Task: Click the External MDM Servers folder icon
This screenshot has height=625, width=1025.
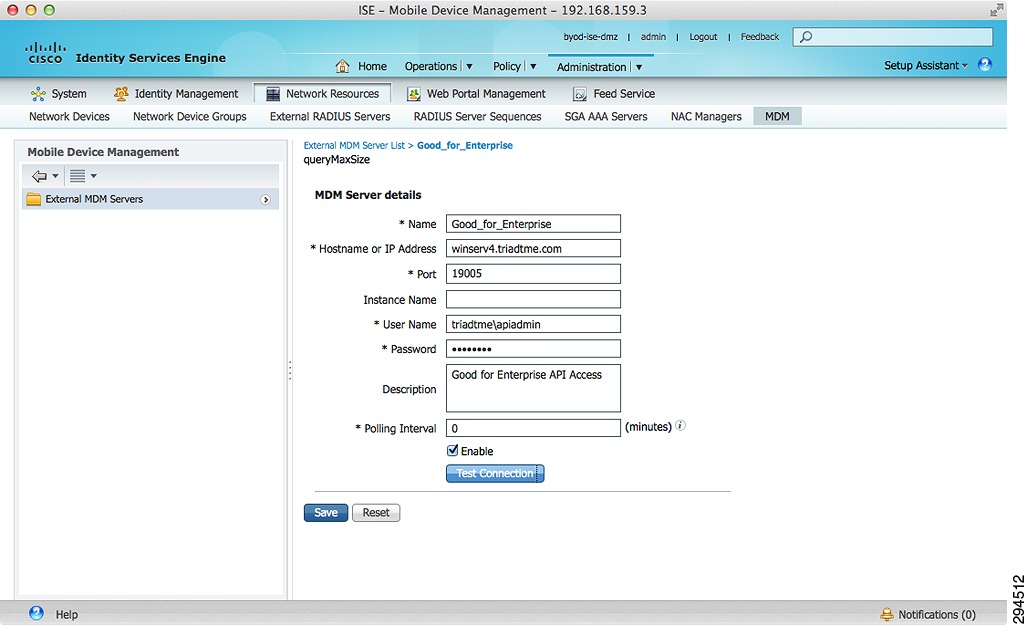Action: coord(33,199)
